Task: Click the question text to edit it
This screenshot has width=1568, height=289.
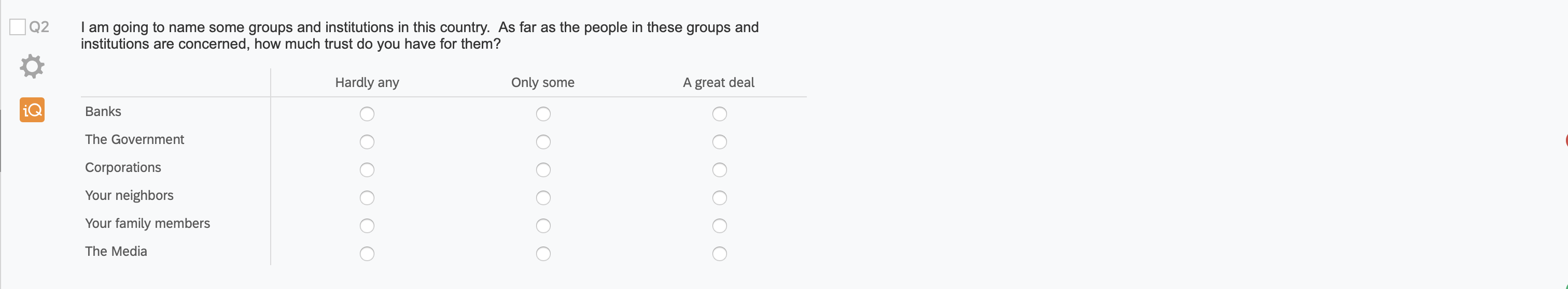Action: pos(419,35)
